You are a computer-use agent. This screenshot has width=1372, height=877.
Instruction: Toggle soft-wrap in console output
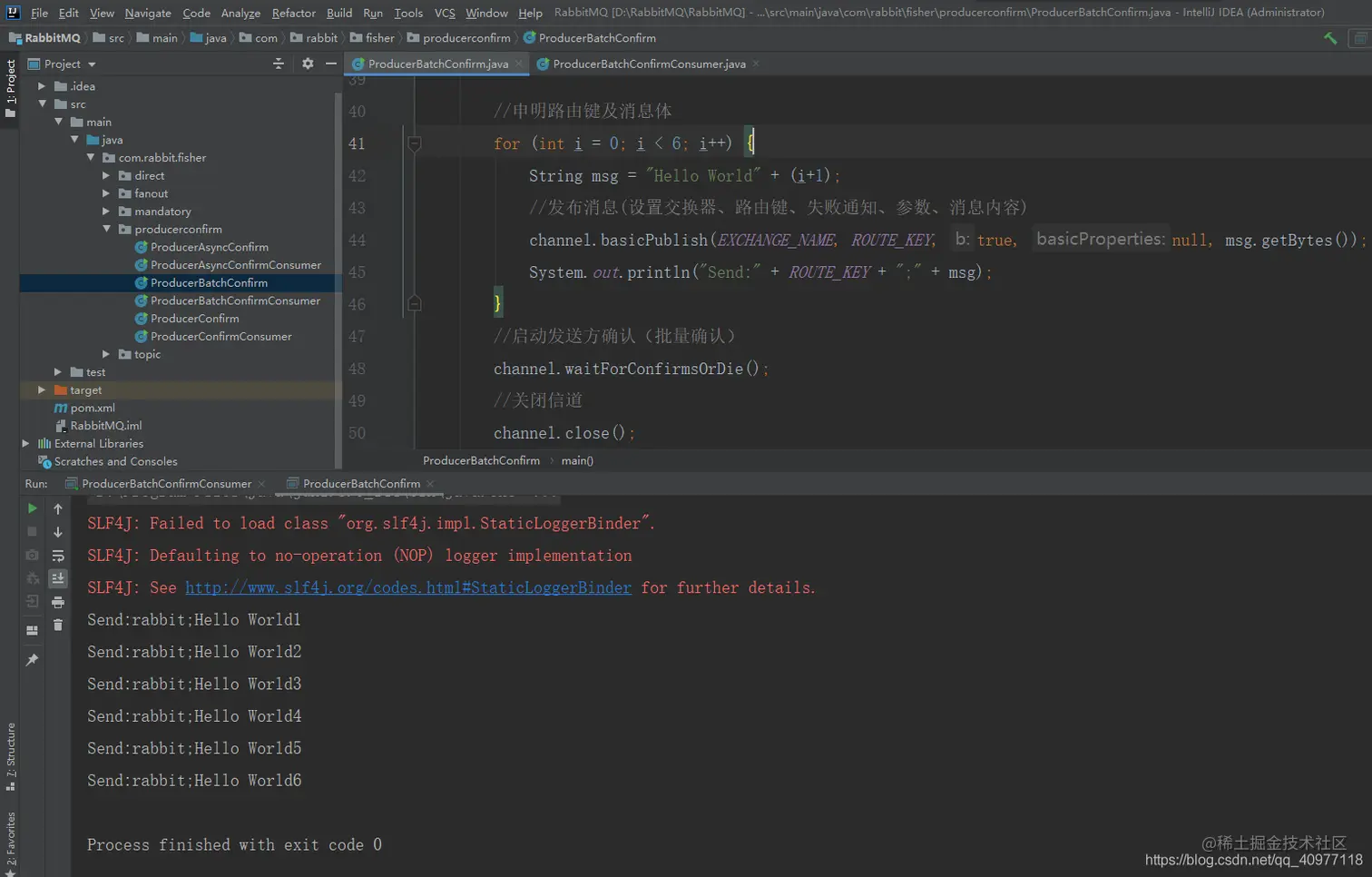(x=58, y=555)
